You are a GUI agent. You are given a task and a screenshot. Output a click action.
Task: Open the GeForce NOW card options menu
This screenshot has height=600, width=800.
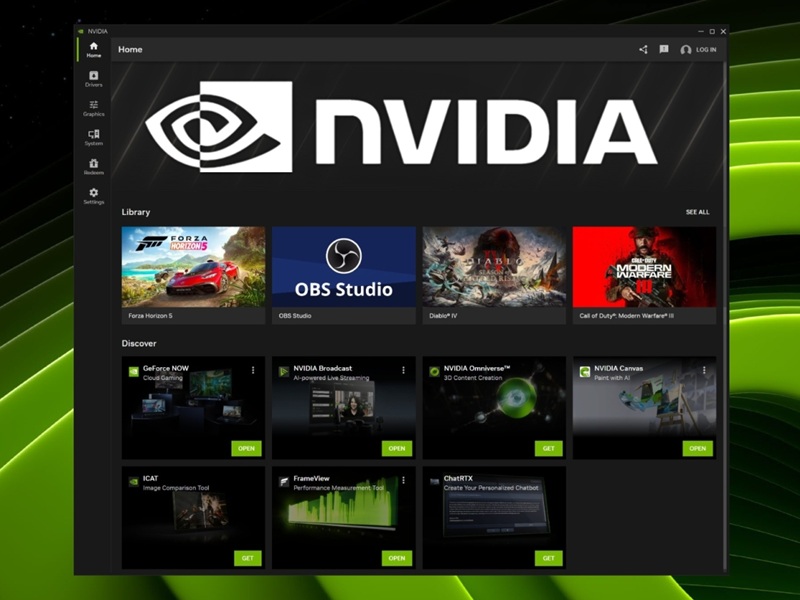(252, 370)
